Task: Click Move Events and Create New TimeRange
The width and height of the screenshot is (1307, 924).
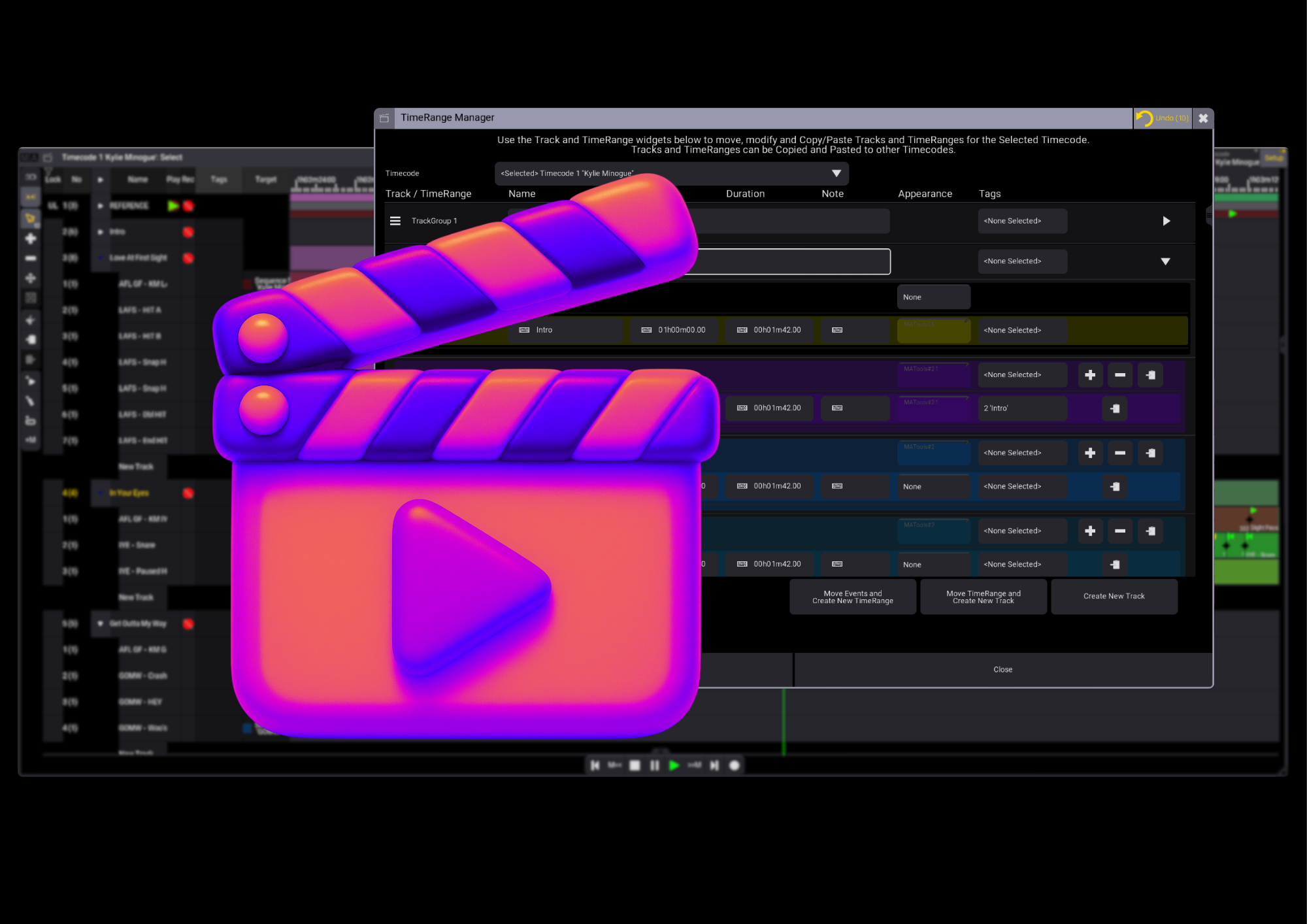Action: tap(853, 597)
